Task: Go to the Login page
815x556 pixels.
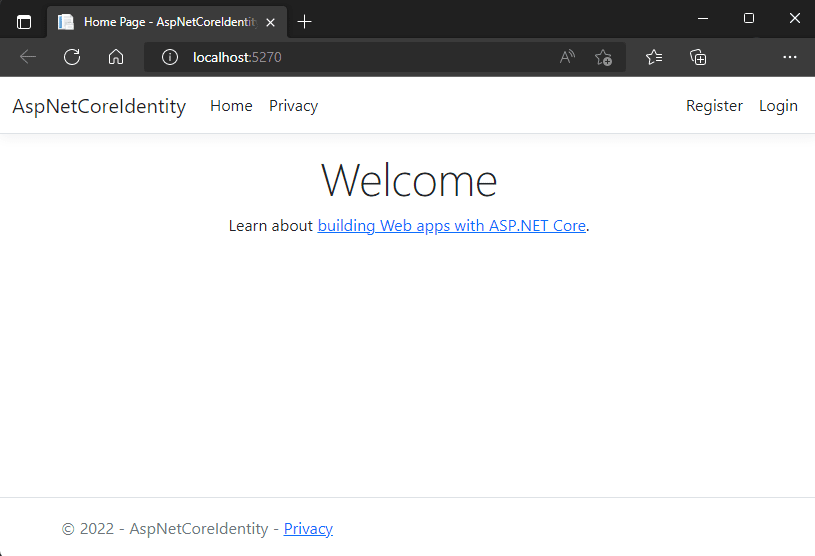Action: point(778,106)
